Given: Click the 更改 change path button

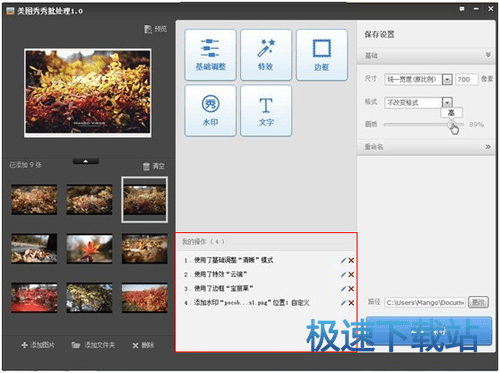Looking at the screenshot, I should coord(478,302).
